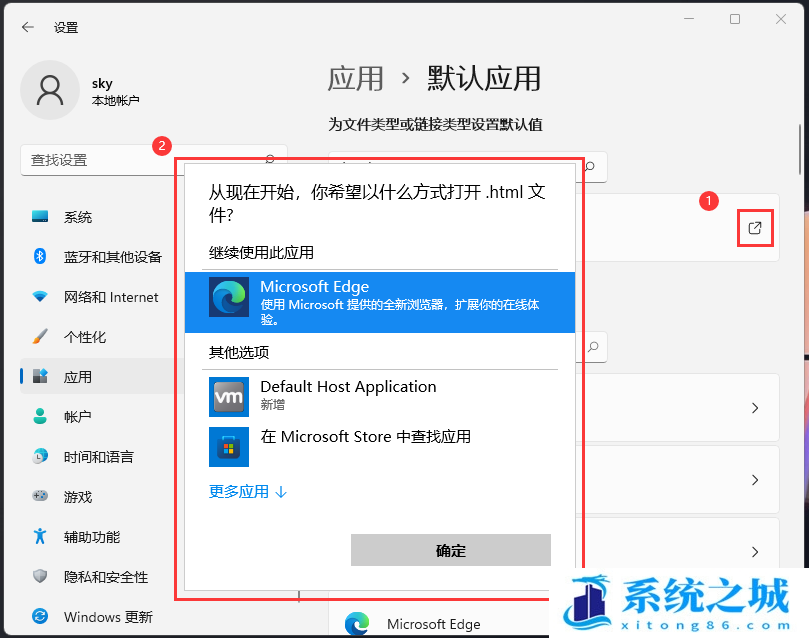The image size is (809, 638).
Task: Open Network and Internet settings
Action: pos(111,297)
